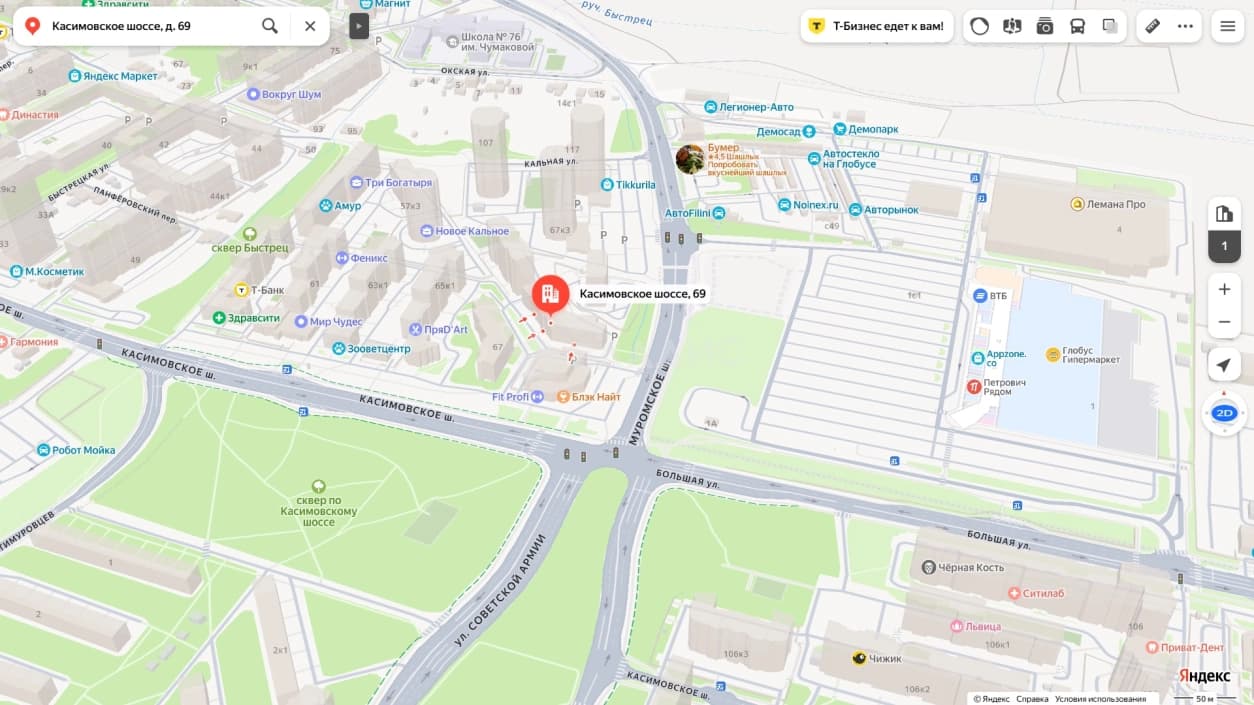Open the hamburger main menu
The width and height of the screenshot is (1254, 705).
click(x=1228, y=26)
